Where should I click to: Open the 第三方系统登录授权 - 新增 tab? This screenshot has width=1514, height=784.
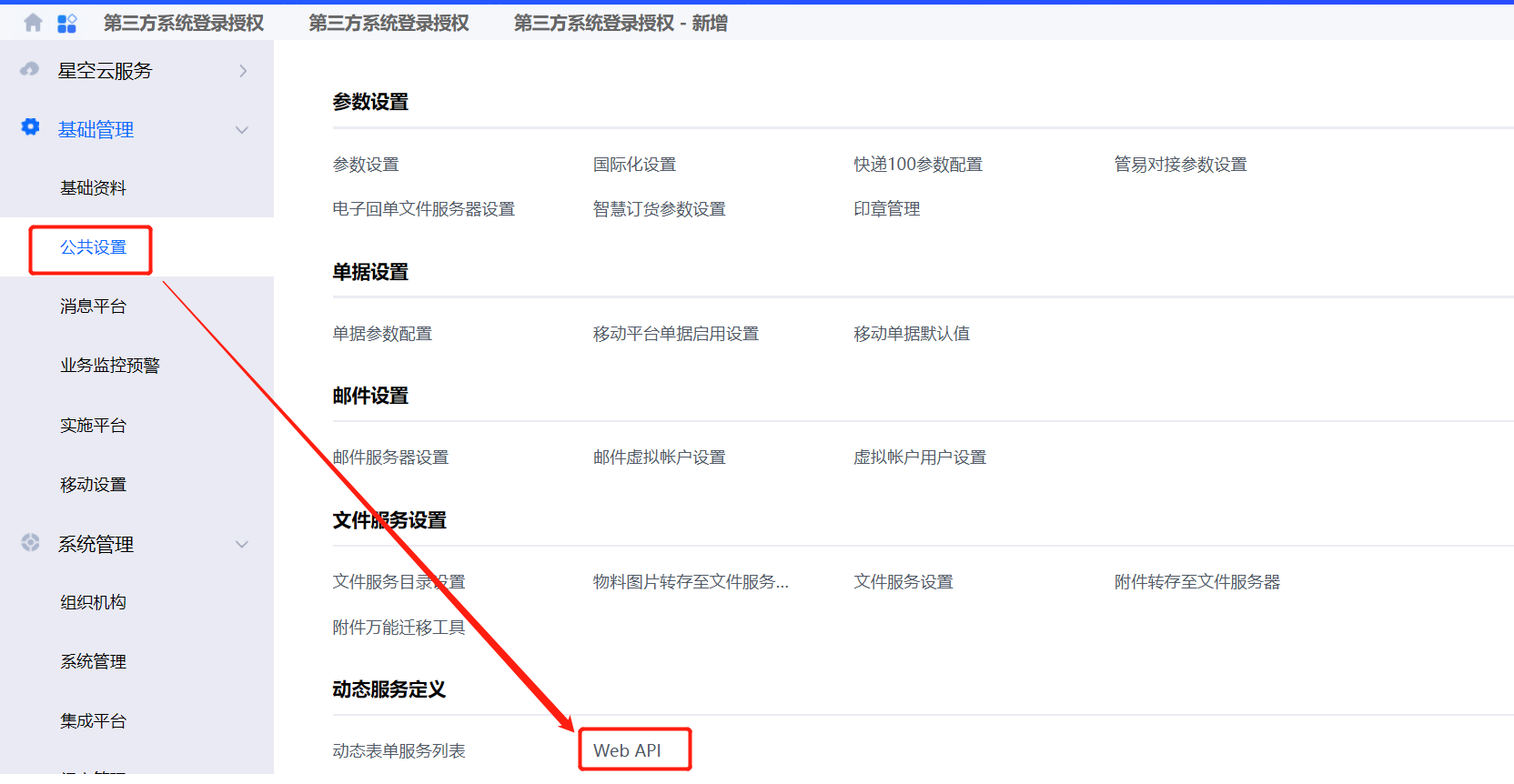click(621, 24)
